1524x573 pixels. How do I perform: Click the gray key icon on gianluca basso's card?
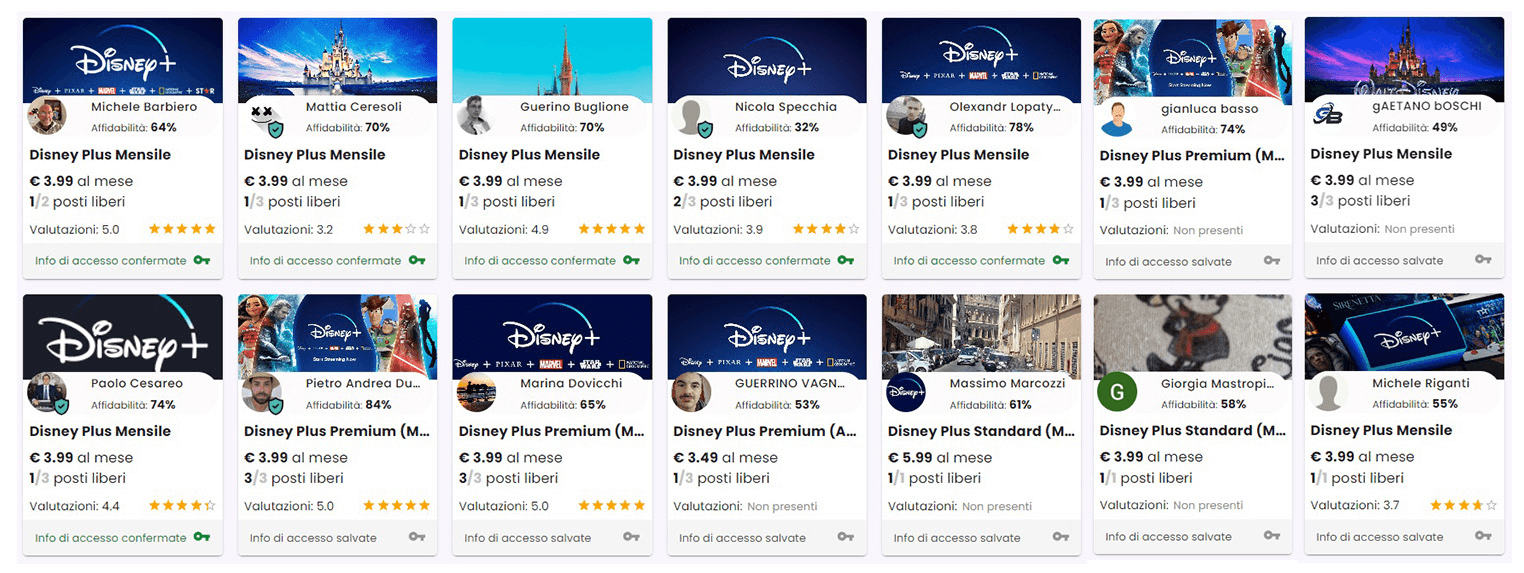1272,260
